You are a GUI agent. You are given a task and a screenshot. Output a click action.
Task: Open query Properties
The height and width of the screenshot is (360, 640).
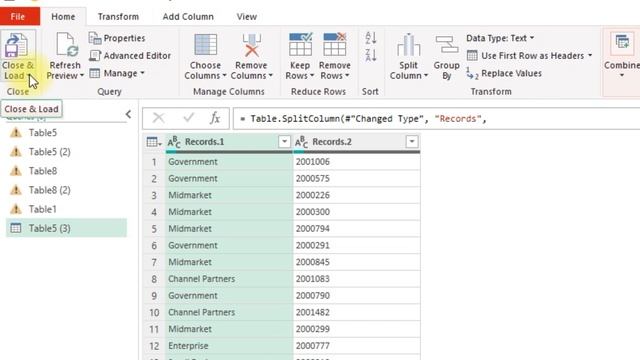(117, 38)
